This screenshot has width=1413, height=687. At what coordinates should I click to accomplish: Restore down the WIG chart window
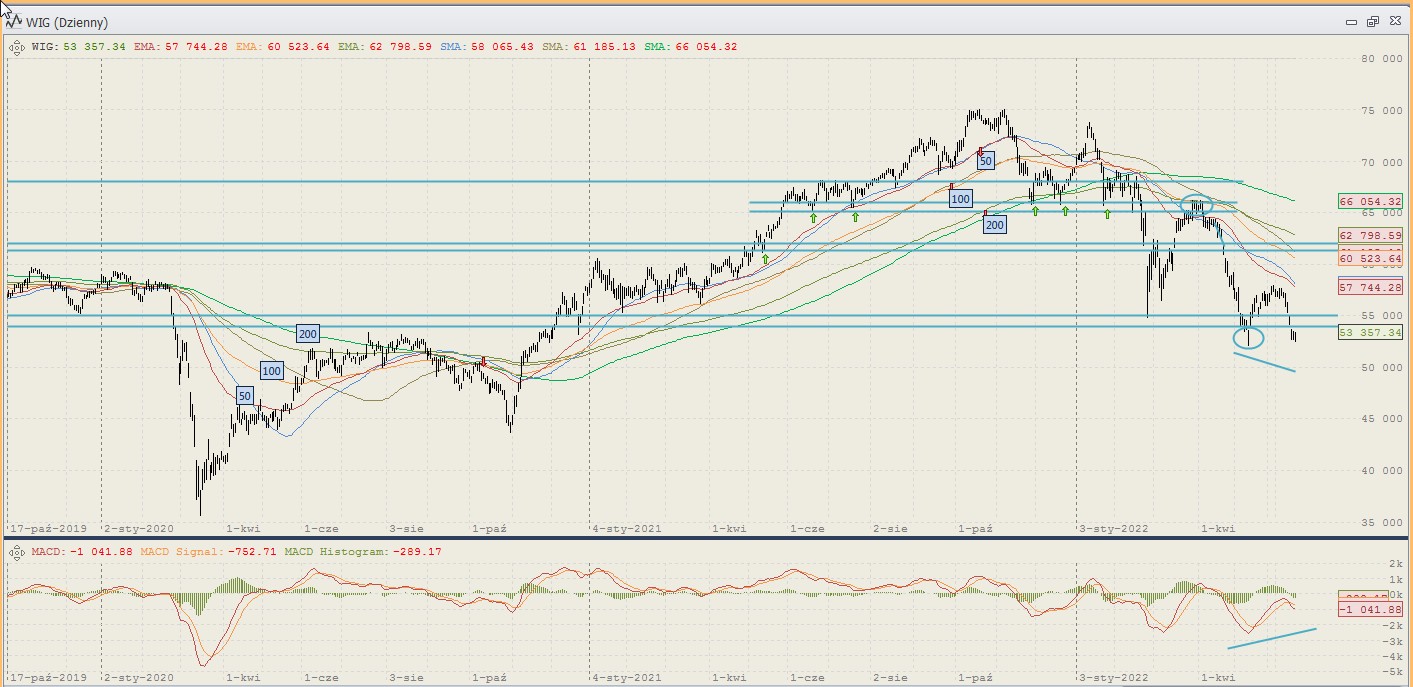[1372, 21]
